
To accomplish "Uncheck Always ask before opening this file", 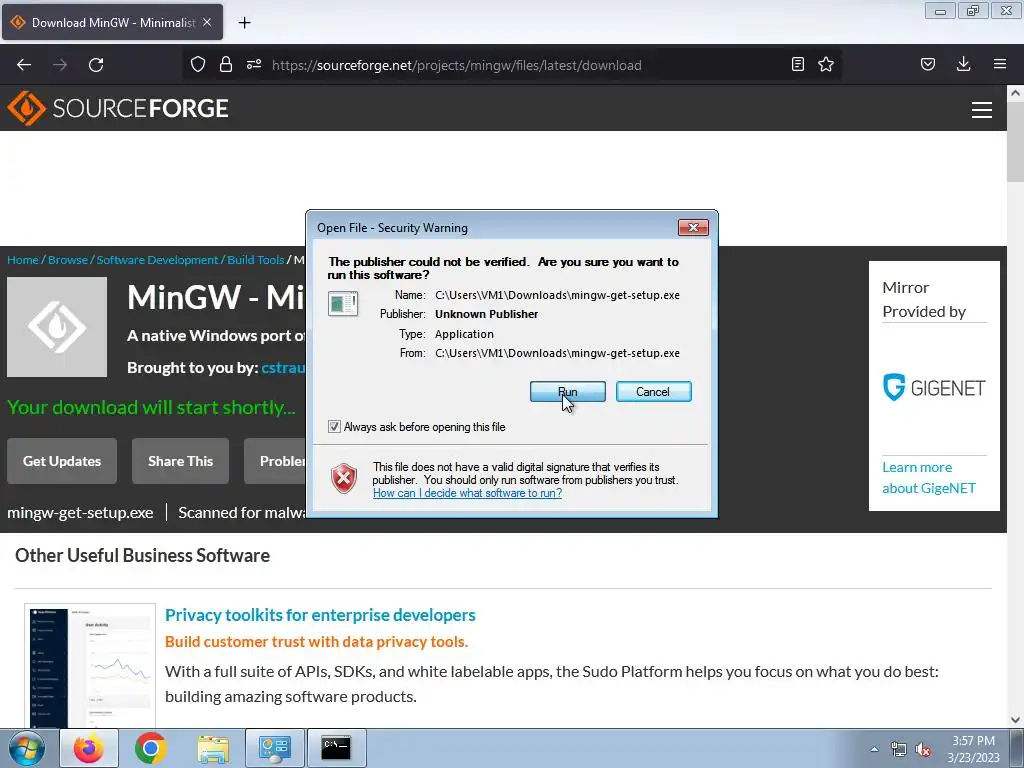I will [x=334, y=427].
